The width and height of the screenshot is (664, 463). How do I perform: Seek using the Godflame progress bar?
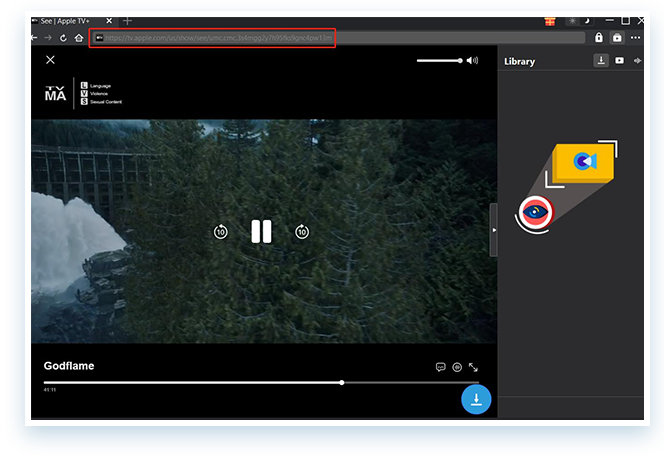coord(261,383)
